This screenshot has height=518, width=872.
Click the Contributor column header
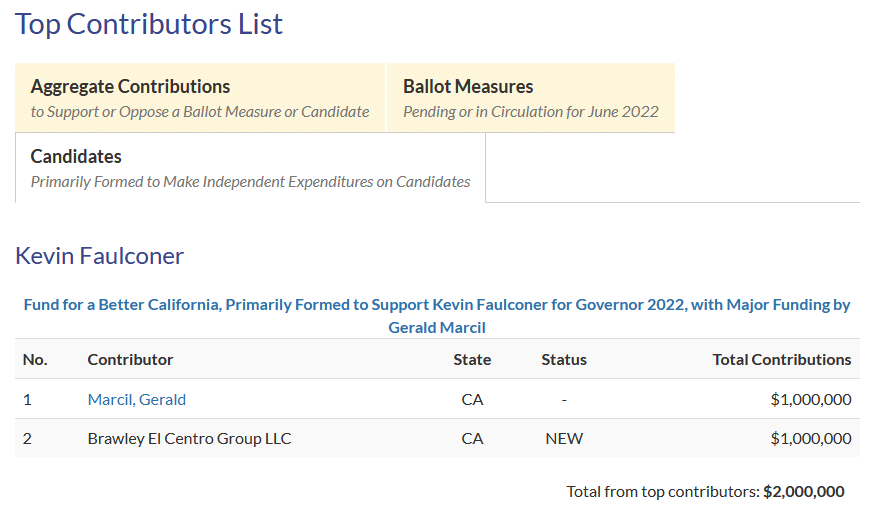point(130,359)
